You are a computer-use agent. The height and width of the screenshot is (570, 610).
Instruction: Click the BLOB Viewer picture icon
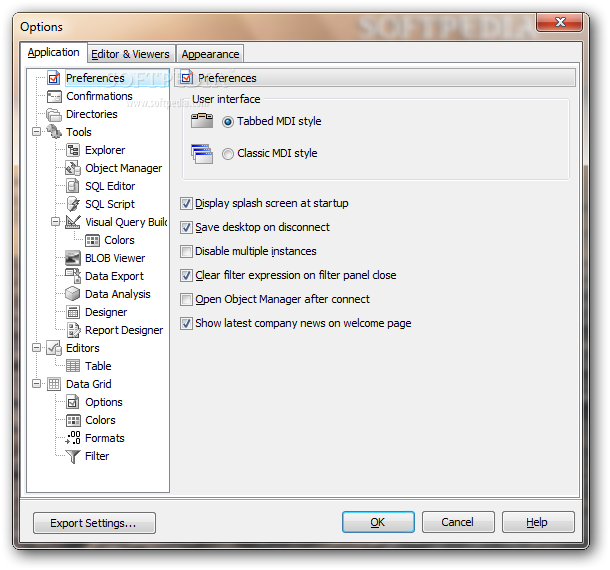coord(73,258)
